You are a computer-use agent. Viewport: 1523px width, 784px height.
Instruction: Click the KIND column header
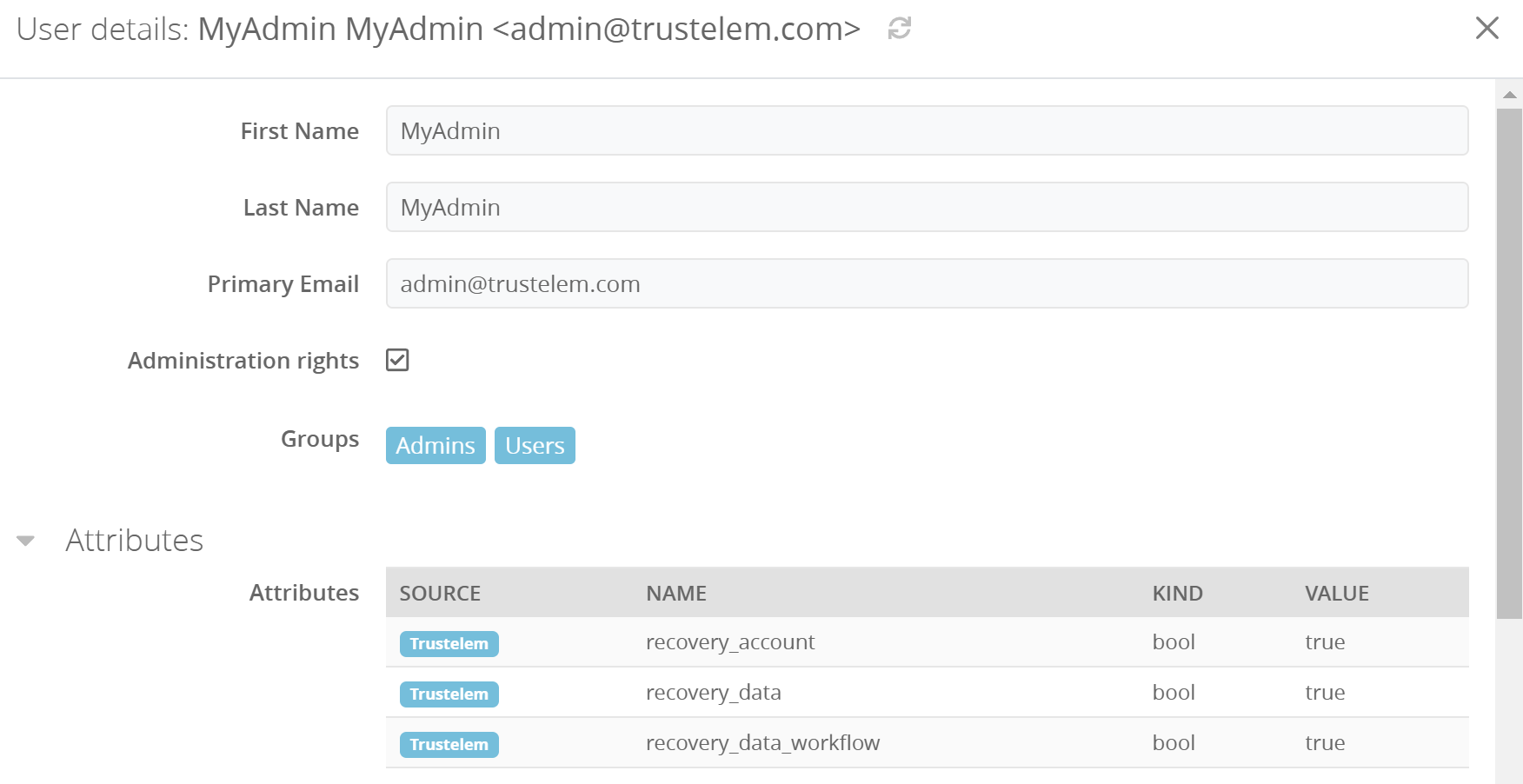pyautogui.click(x=1178, y=594)
